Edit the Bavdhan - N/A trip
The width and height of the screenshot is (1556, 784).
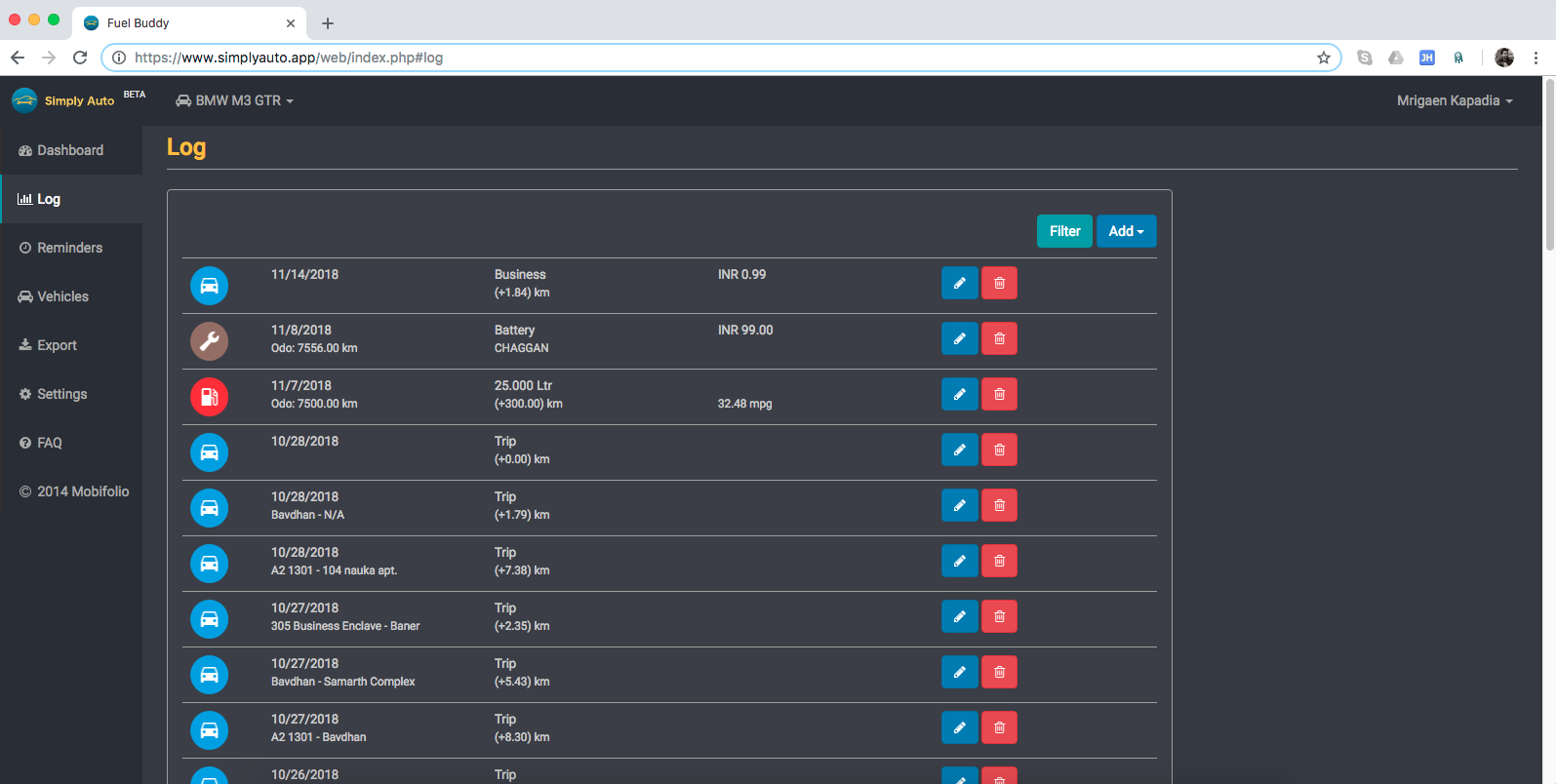959,505
